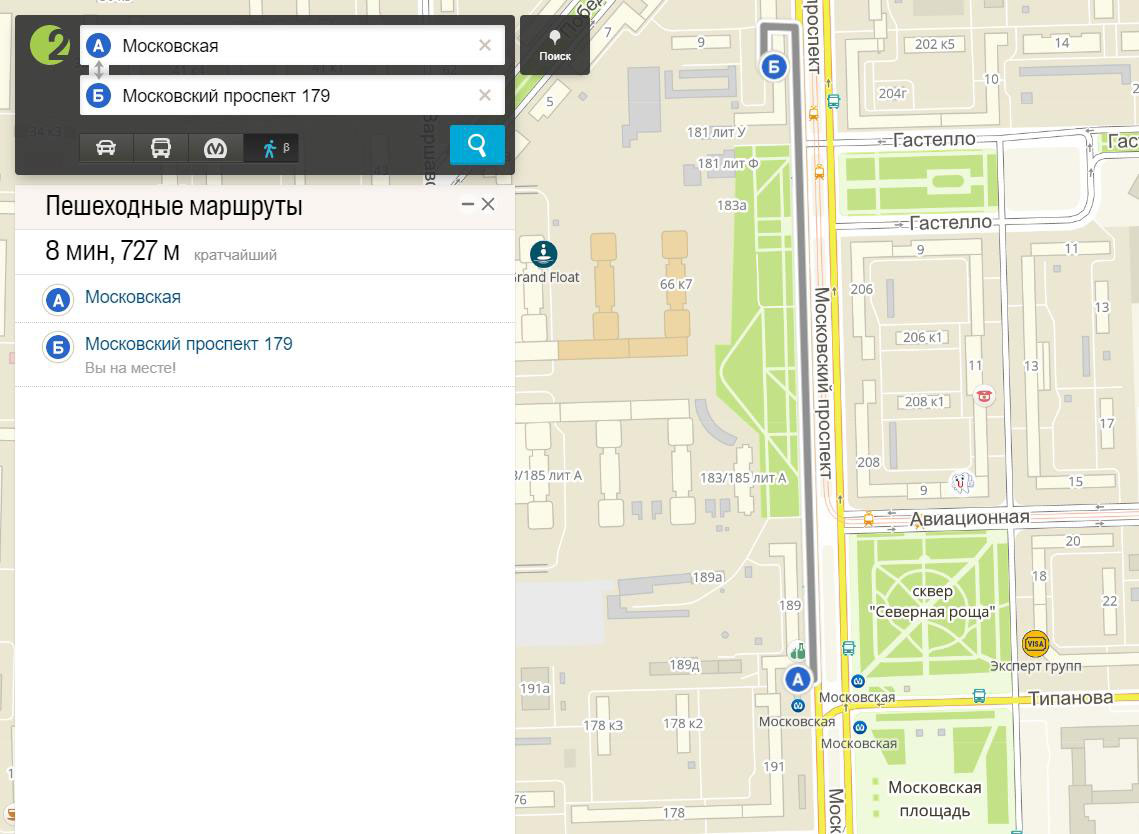Click start marker A on map
Viewport: 1139px width, 834px height.
click(797, 679)
